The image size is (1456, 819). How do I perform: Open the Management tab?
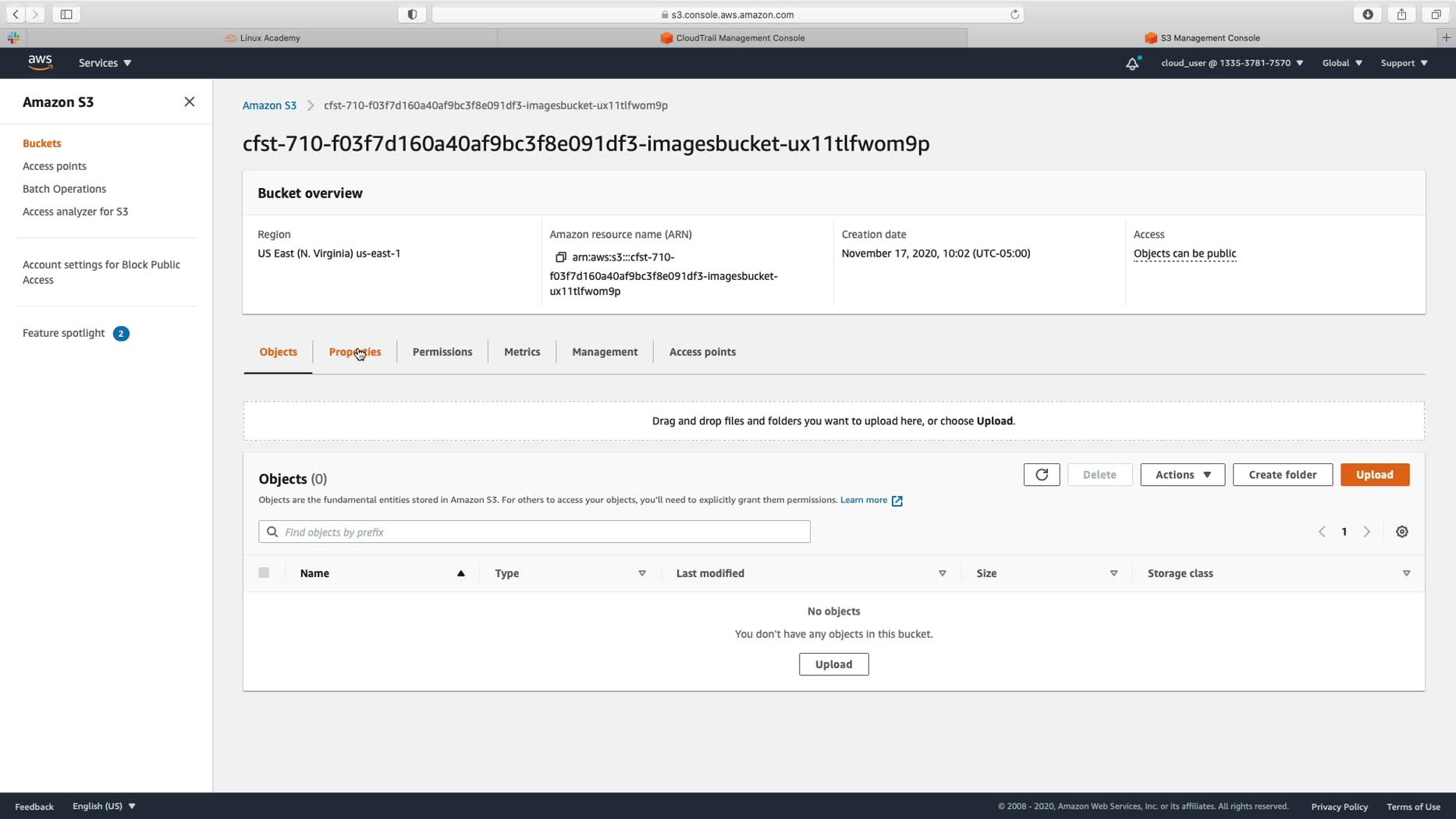pyautogui.click(x=605, y=353)
